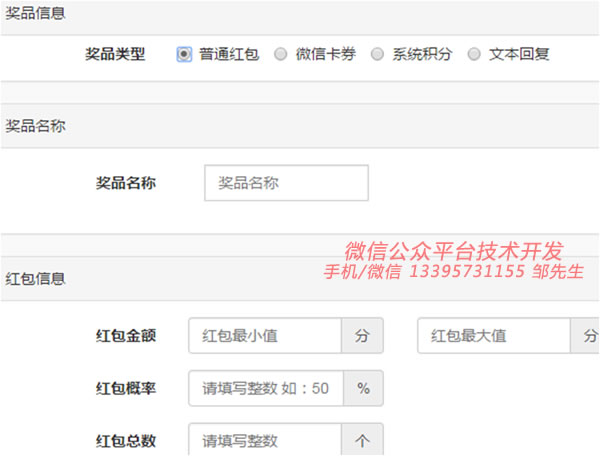This screenshot has width=600, height=456.
Task: Pick the 文本回复 radio button
Action: 474,54
